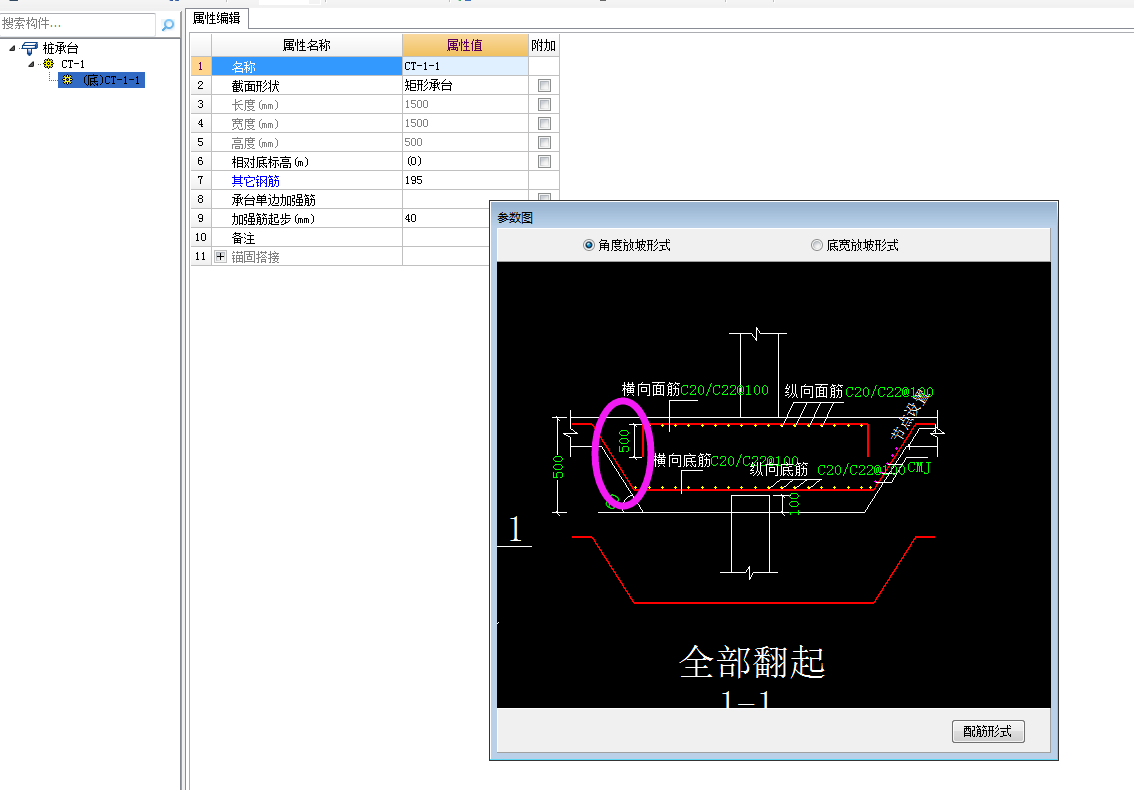Click the 其它钢筋 value 195
This screenshot has width=1134, height=790.
465,180
